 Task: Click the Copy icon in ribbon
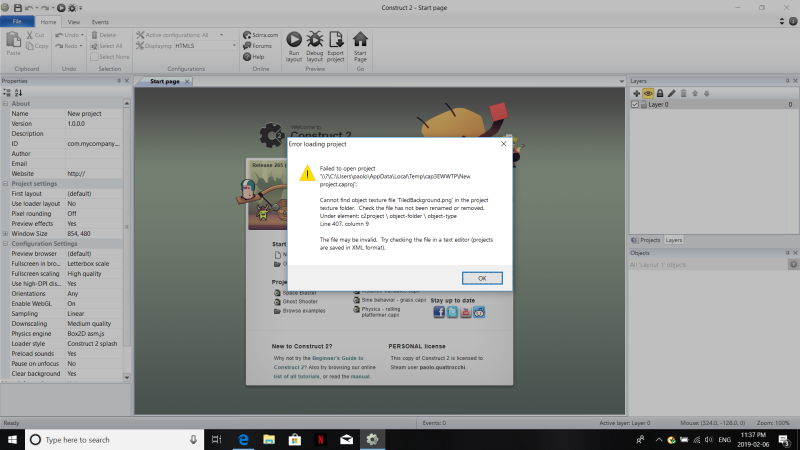pyautogui.click(x=30, y=46)
